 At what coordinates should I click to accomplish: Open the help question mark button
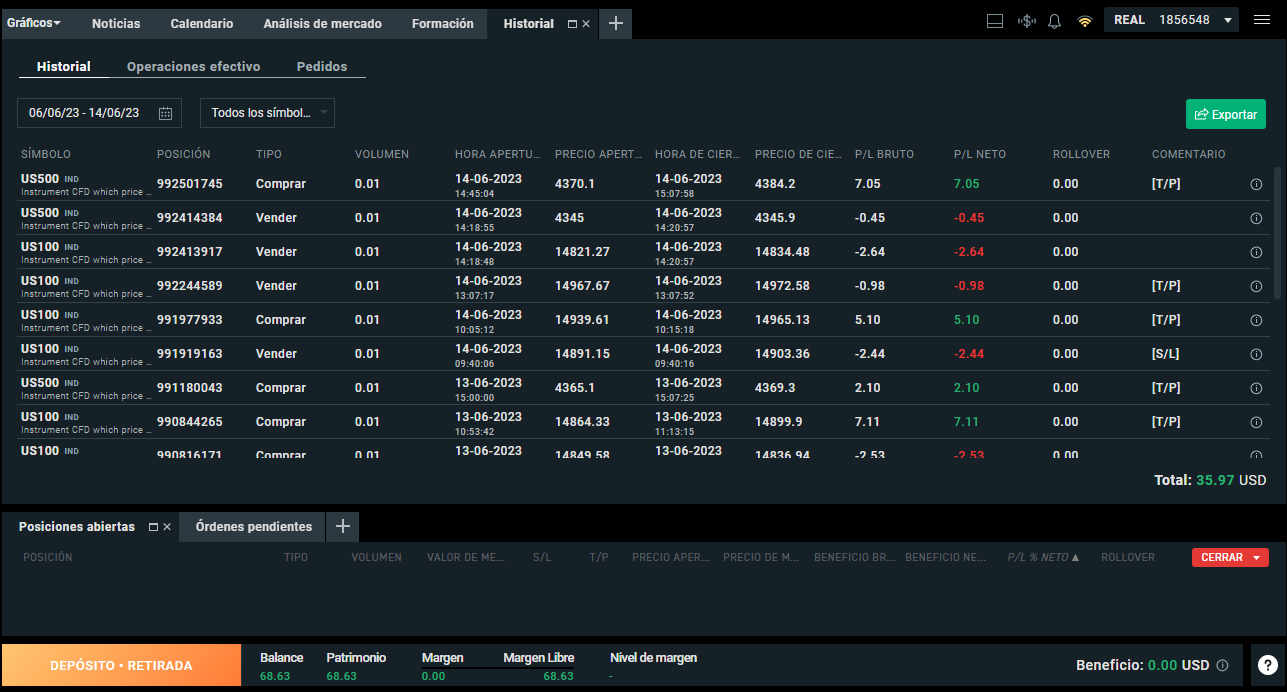[x=1268, y=664]
